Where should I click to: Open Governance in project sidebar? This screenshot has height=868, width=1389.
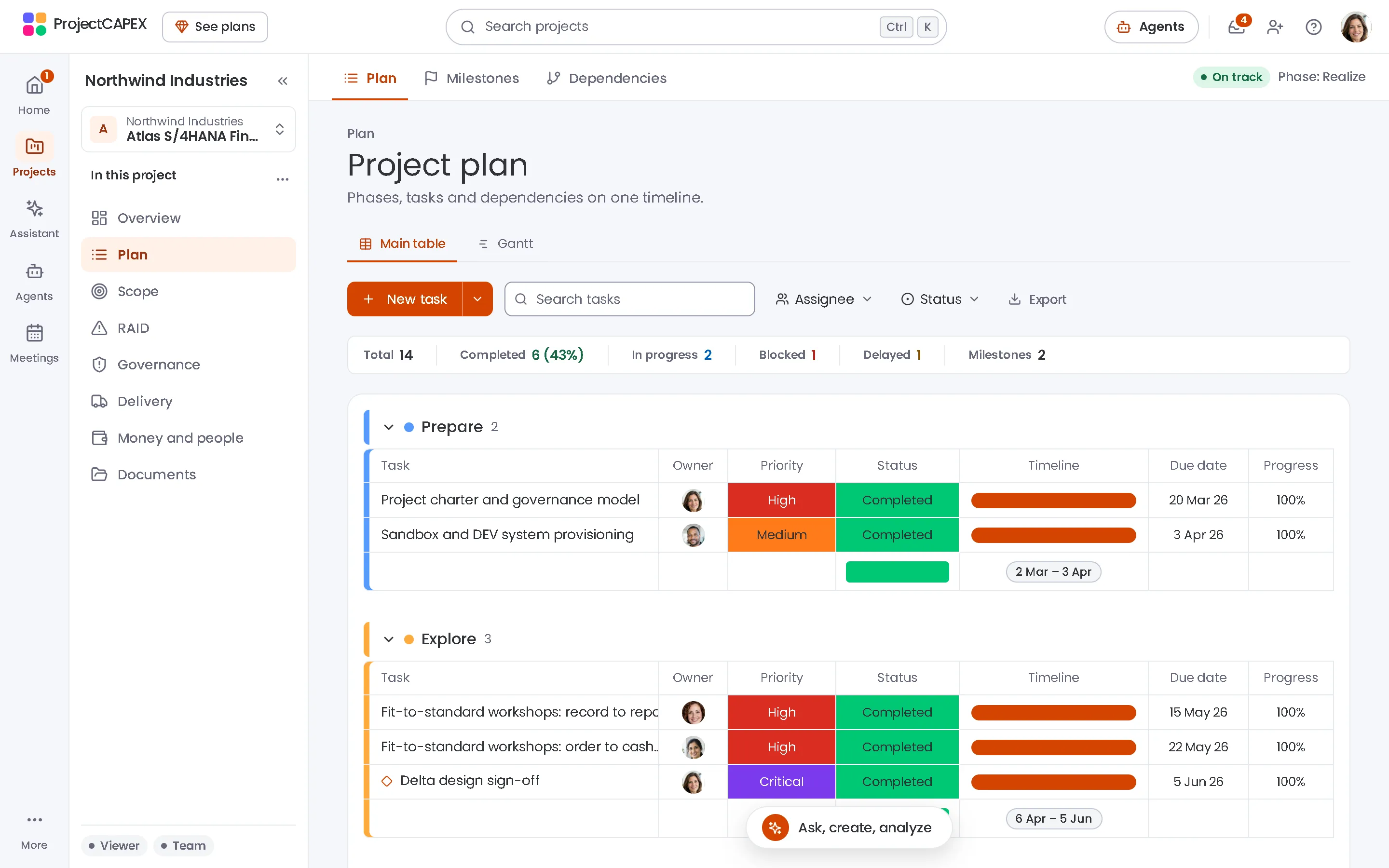[x=188, y=365]
